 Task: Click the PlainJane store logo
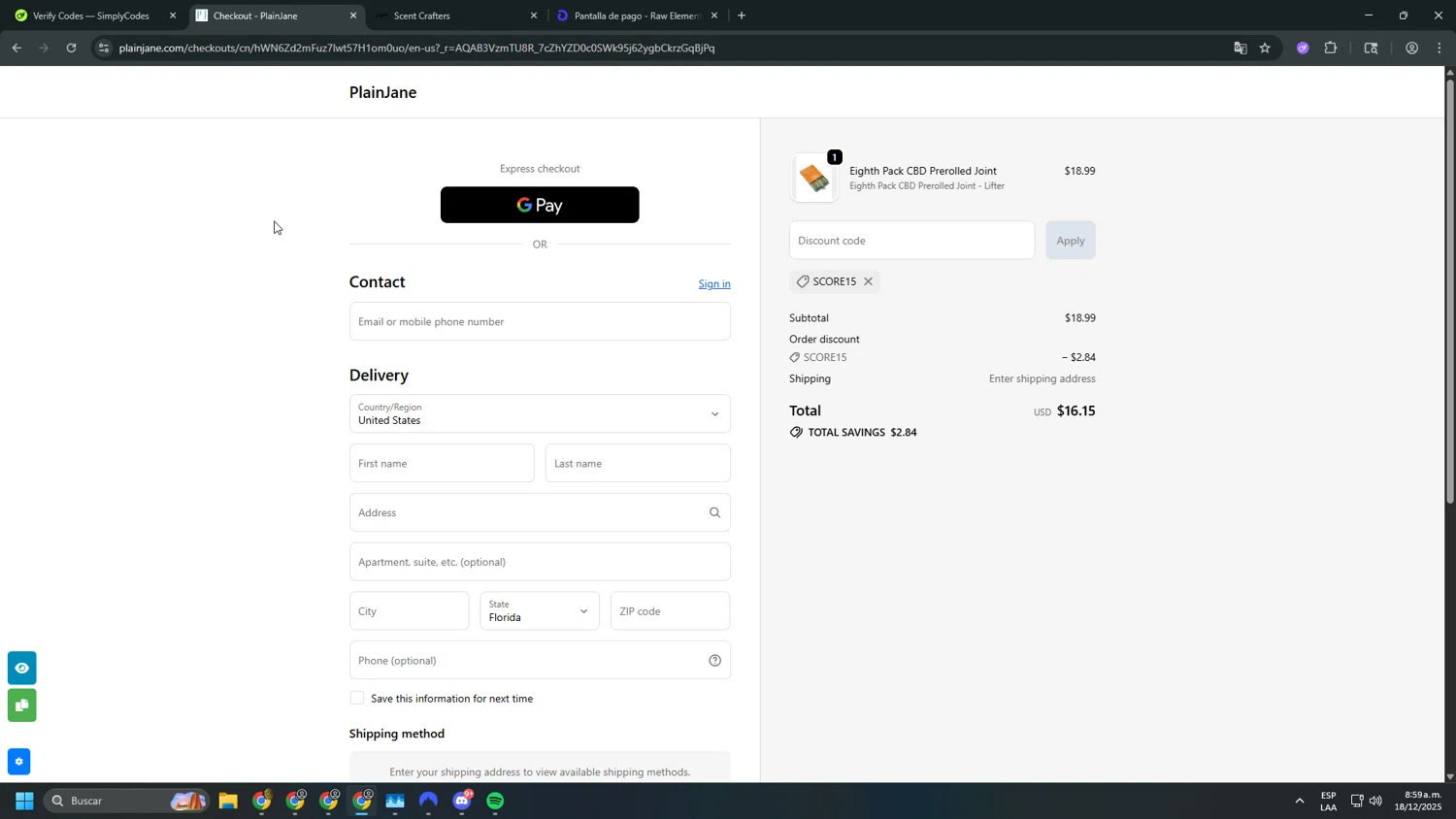tap(382, 92)
